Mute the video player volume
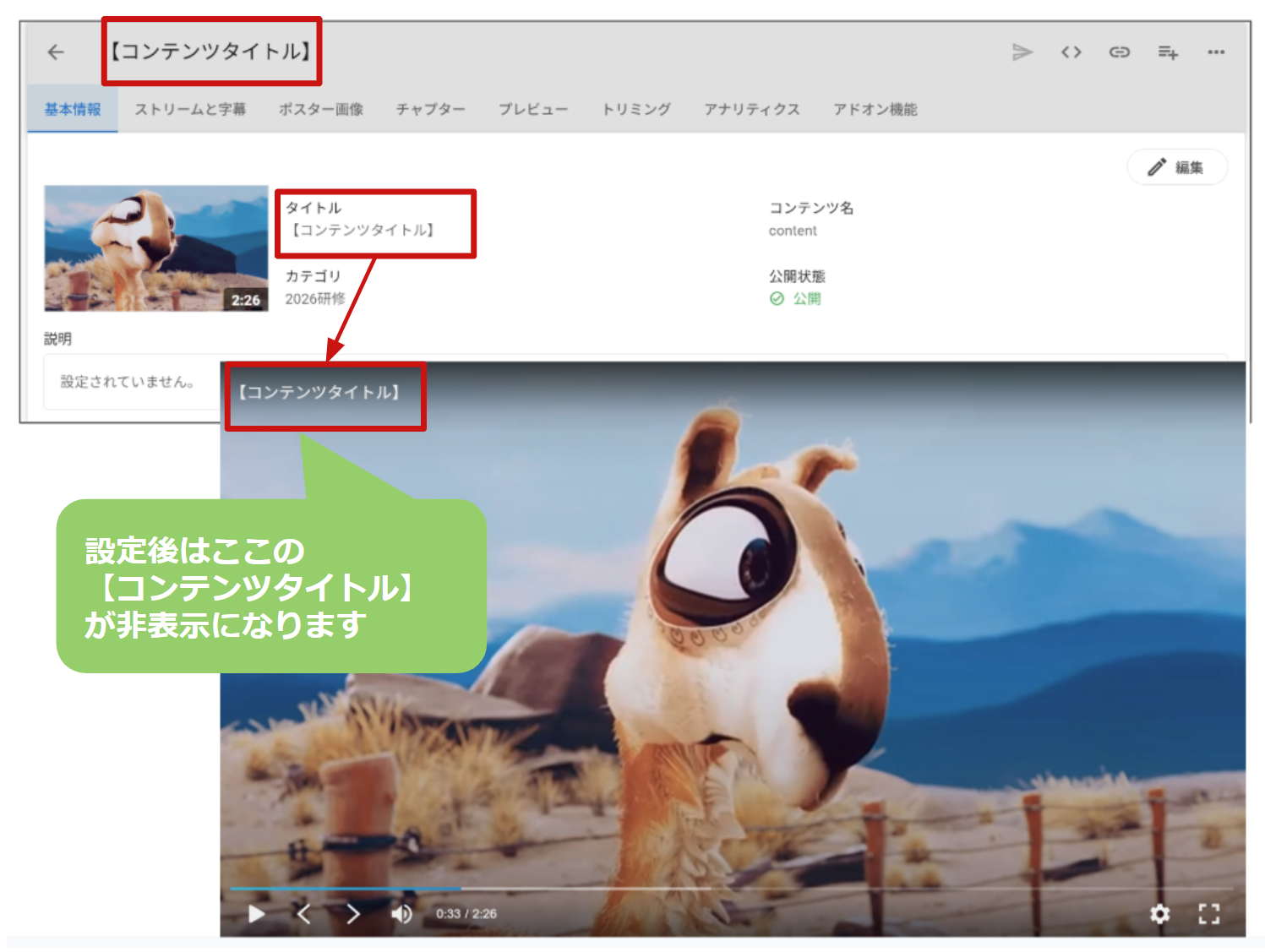Screen dimensions: 1265x952 [x=401, y=913]
